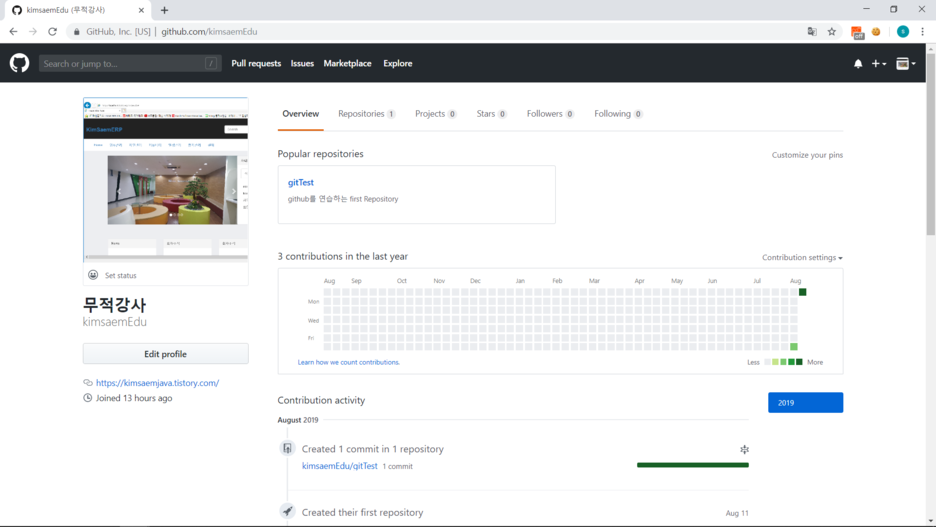The width and height of the screenshot is (936, 527).
Task: Click the 'Joined 13 hours ago' text
Action: click(134, 398)
